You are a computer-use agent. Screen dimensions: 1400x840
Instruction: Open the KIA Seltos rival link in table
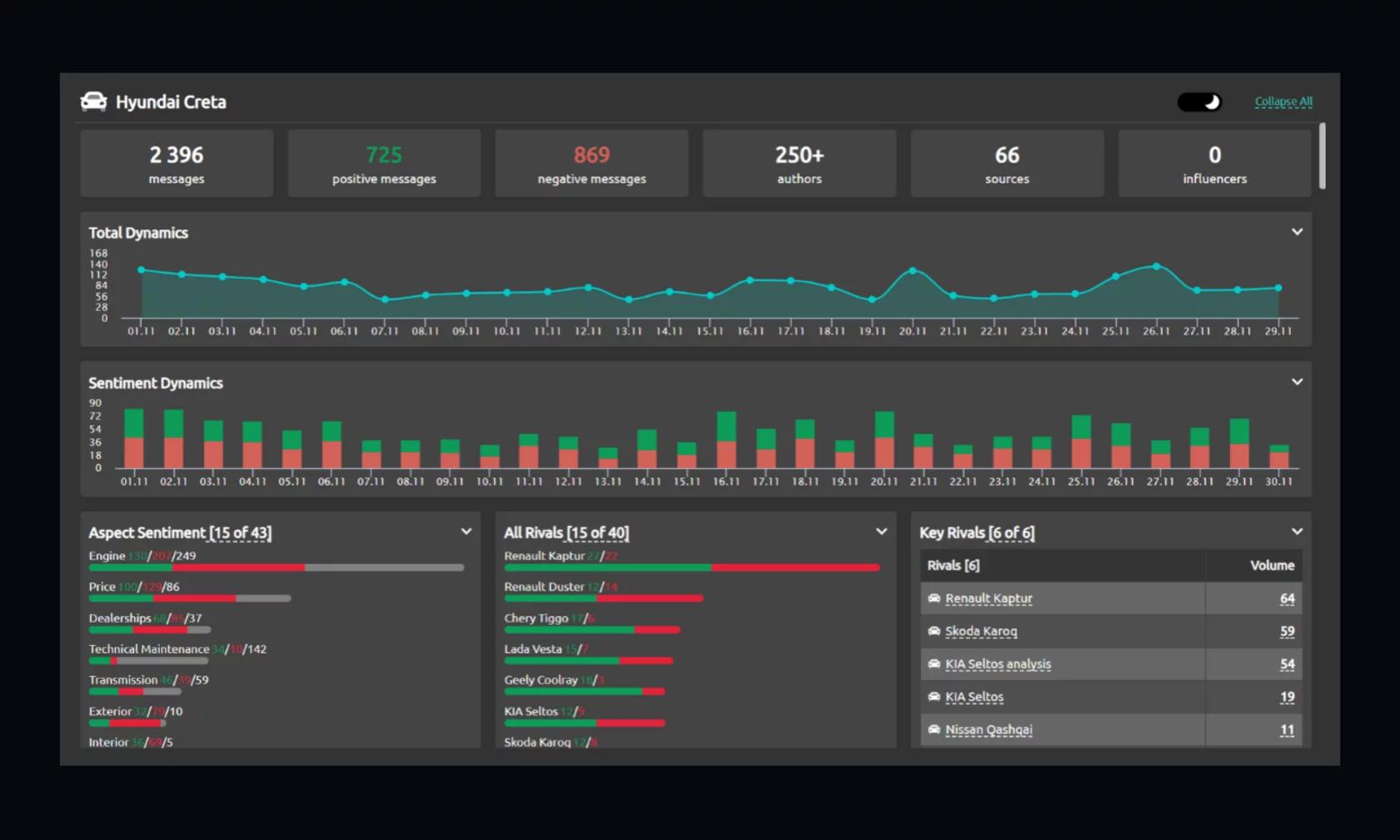(974, 697)
